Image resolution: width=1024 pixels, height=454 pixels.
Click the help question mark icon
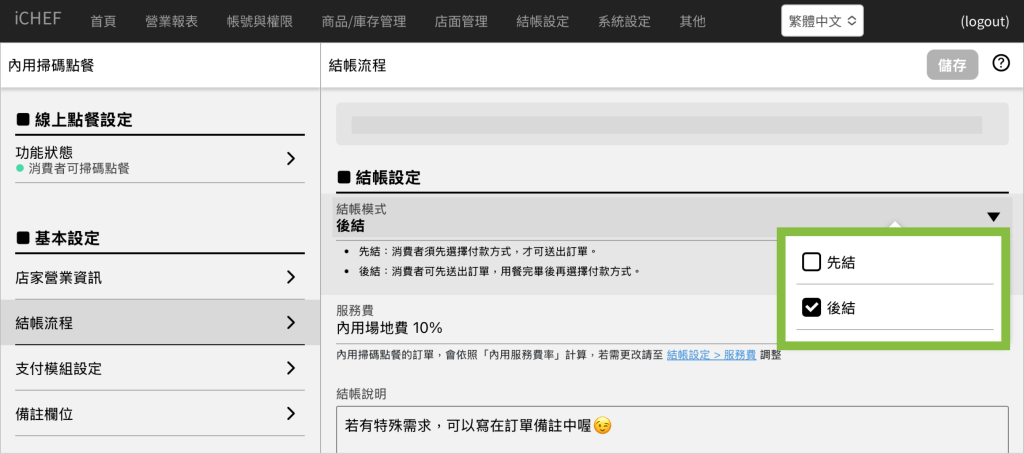coord(1000,64)
